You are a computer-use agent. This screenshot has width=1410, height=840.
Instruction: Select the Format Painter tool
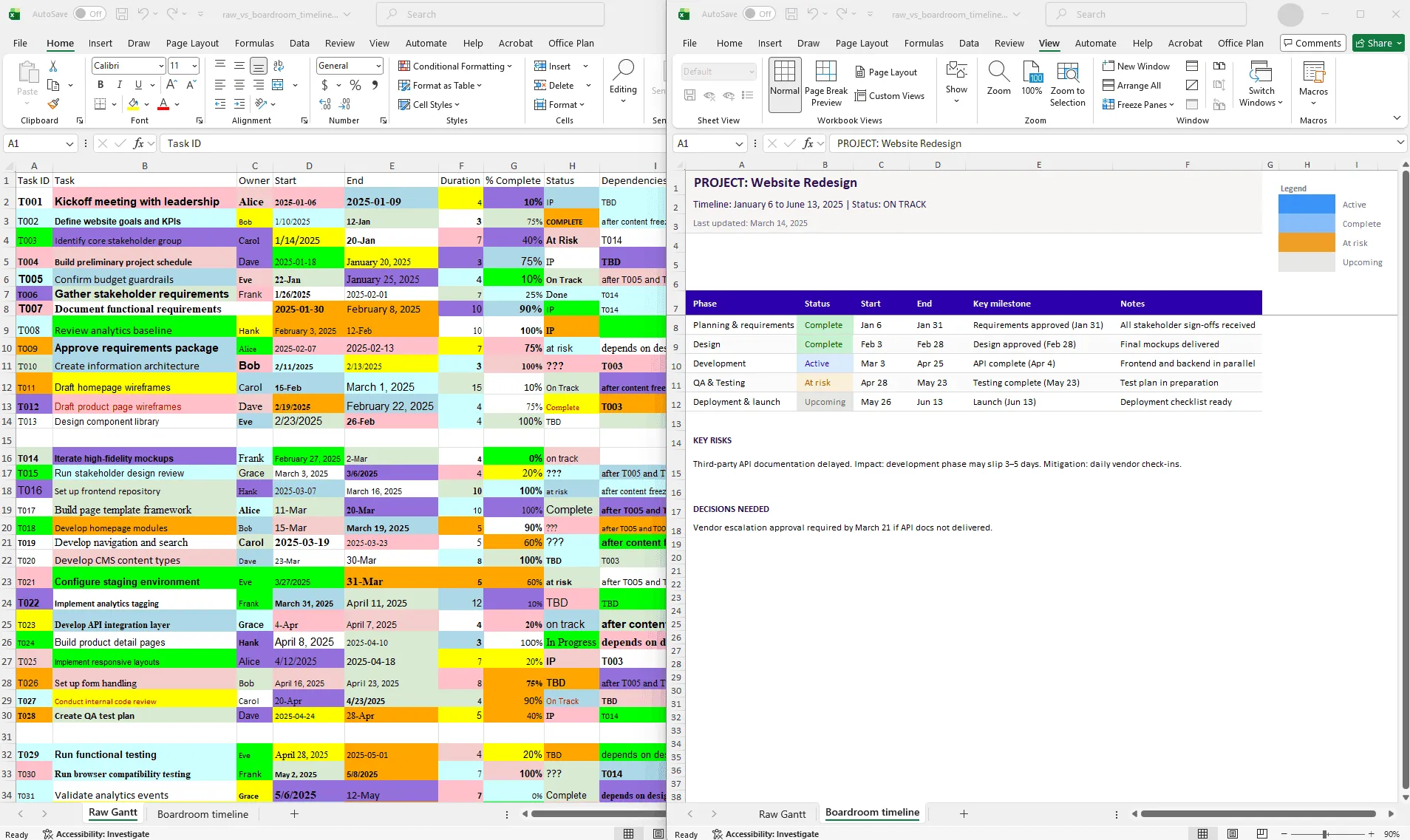[x=52, y=103]
